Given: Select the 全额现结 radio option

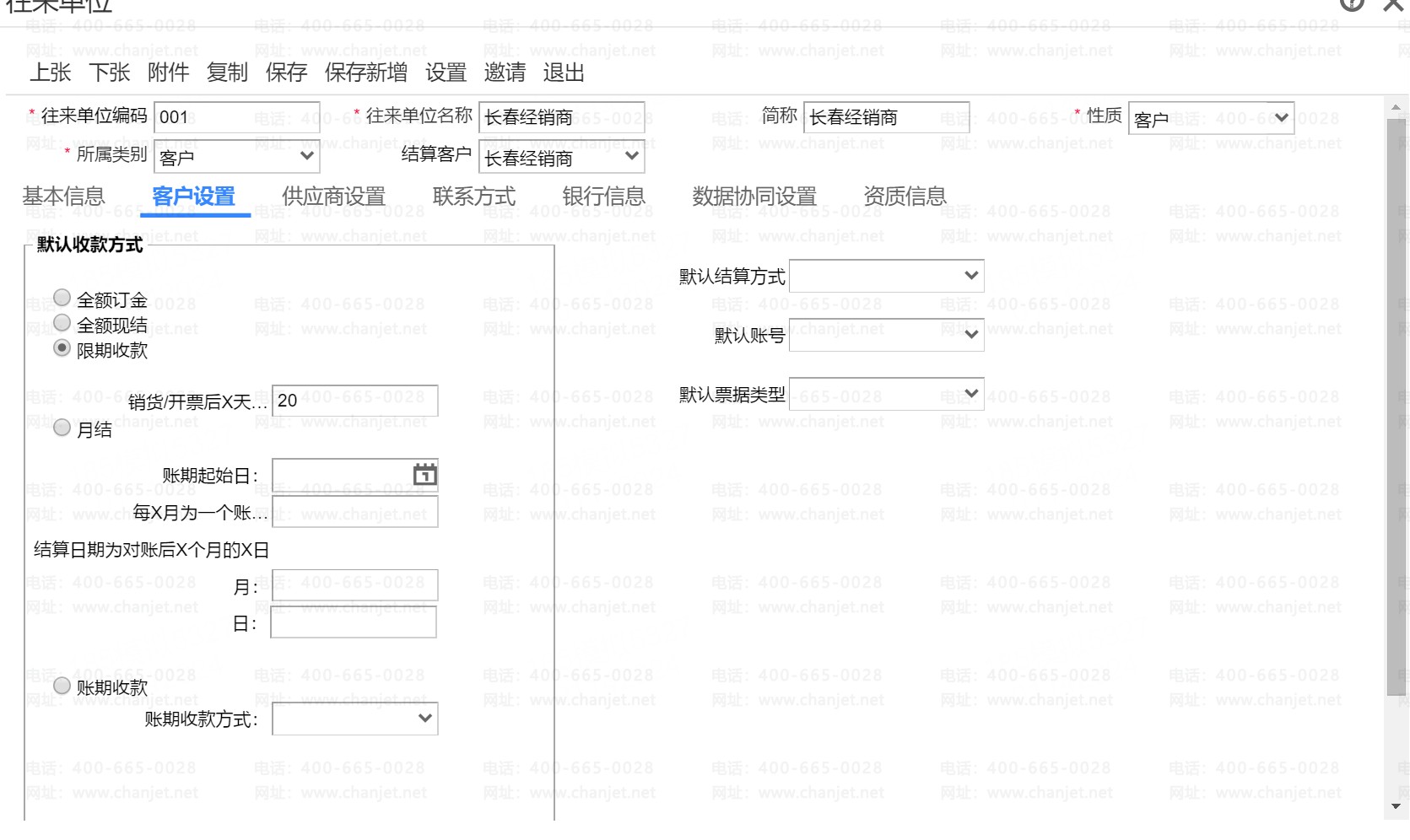Looking at the screenshot, I should (62, 323).
